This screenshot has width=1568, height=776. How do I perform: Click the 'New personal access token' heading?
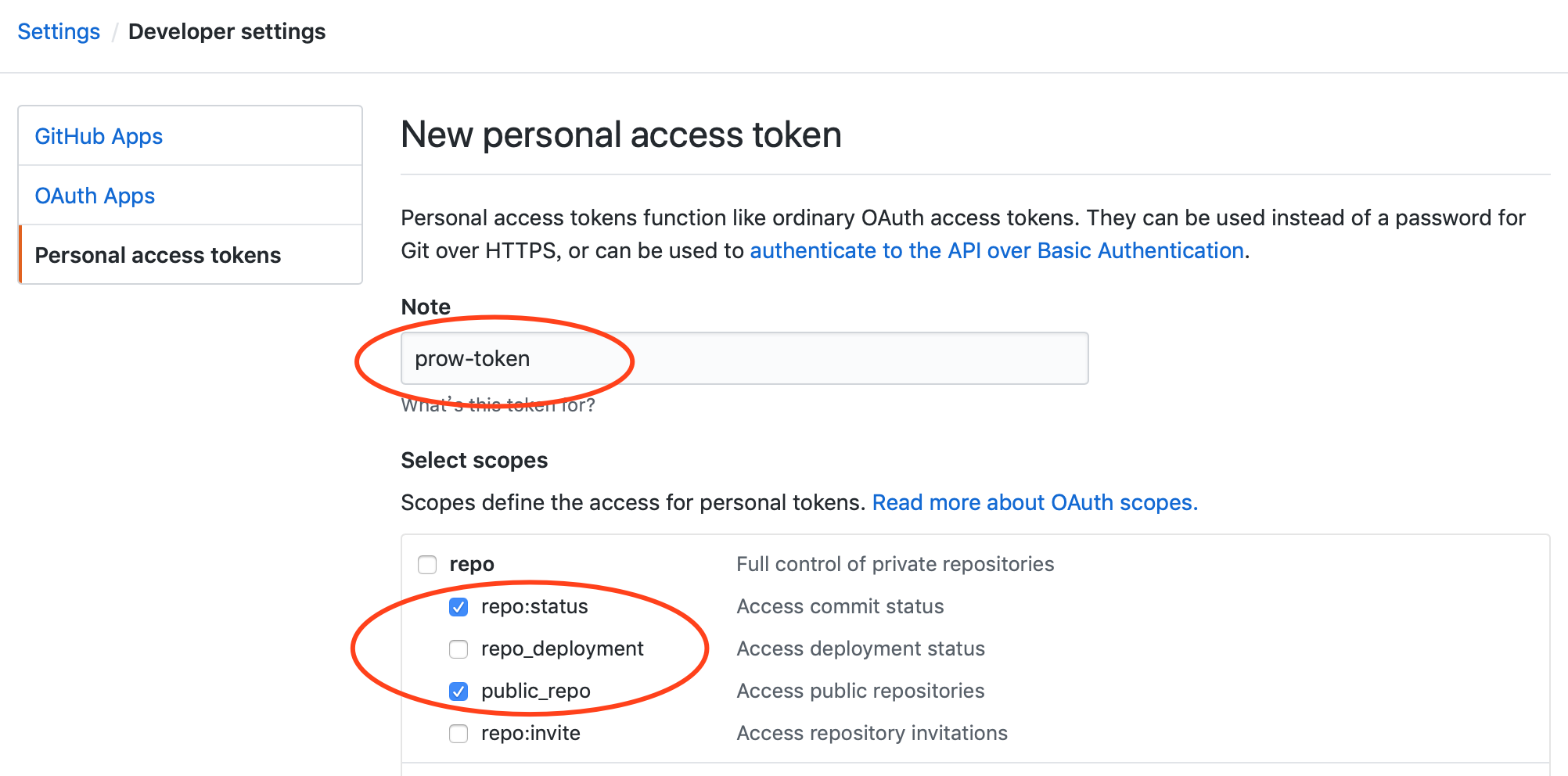(x=620, y=135)
